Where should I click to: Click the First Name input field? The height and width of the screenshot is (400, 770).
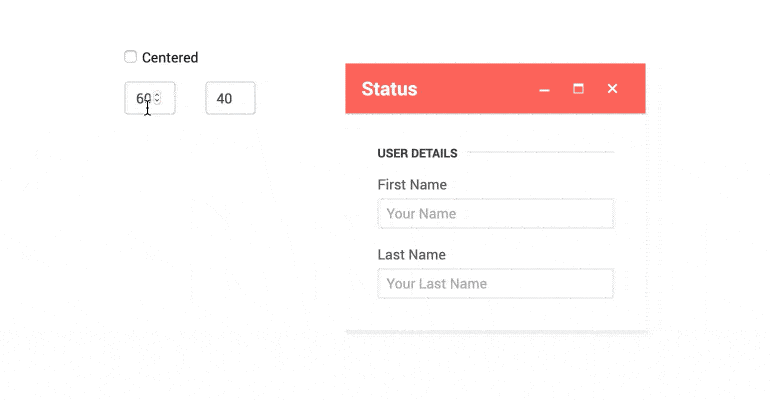(495, 213)
